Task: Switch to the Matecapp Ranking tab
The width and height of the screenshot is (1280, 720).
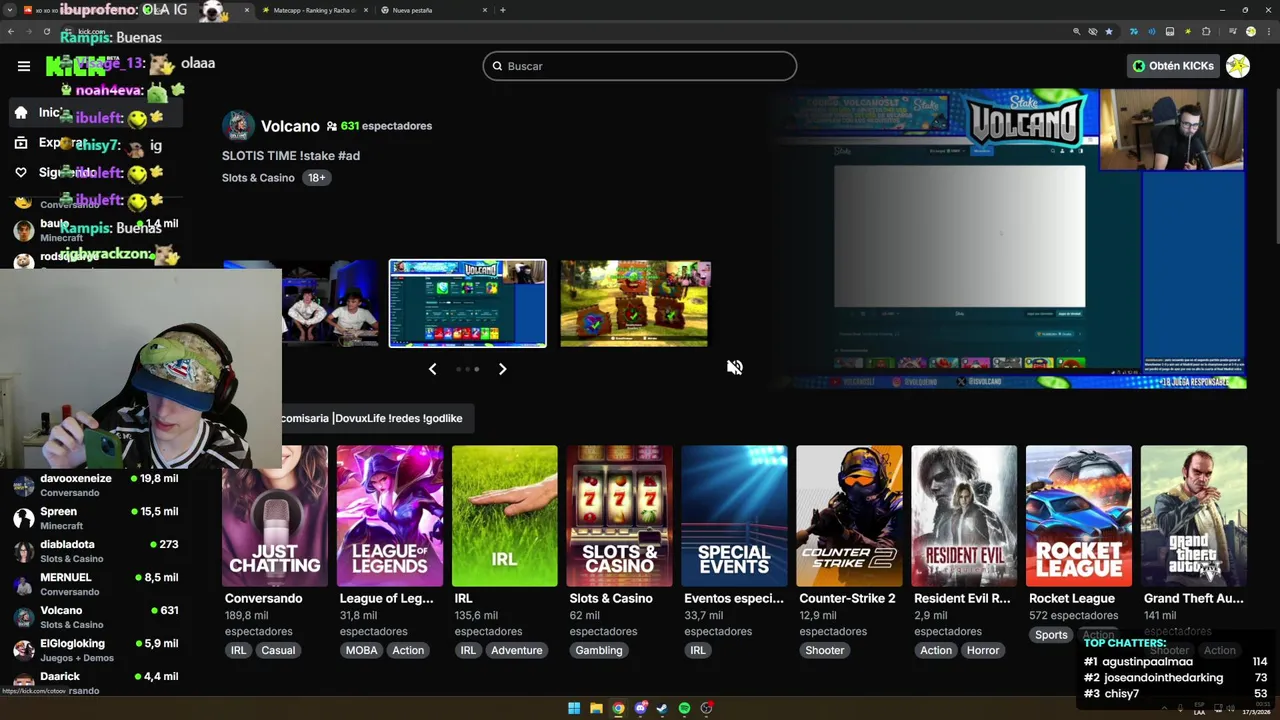Action: (x=315, y=10)
